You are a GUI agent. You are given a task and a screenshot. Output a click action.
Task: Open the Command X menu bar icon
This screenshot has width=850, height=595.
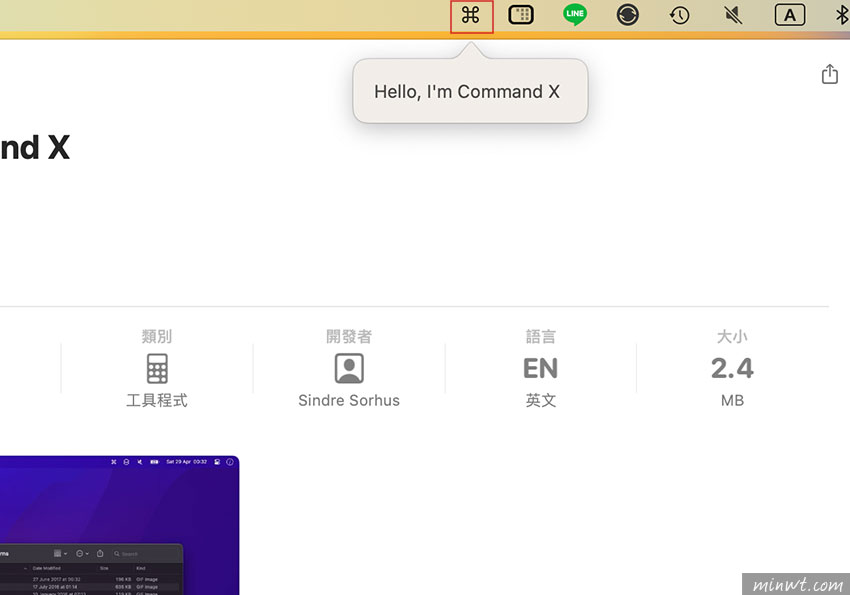pyautogui.click(x=471, y=15)
